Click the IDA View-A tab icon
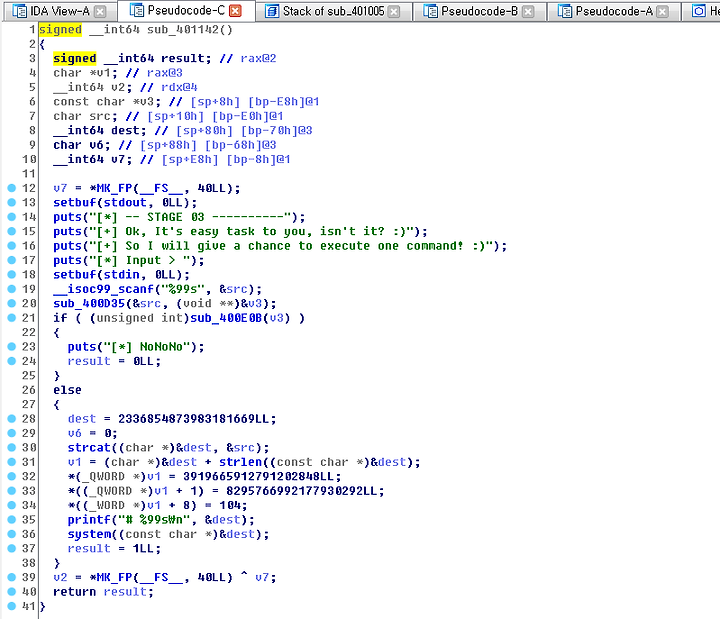 point(19,11)
